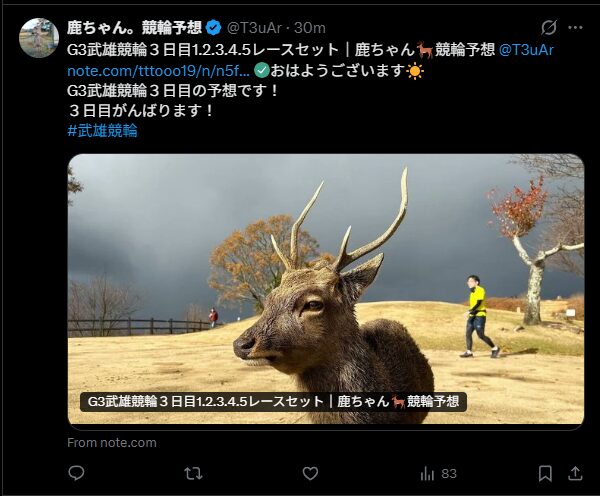This screenshot has height=496, width=600.
Task: Open the three-dot More options menu
Action: [x=575, y=28]
